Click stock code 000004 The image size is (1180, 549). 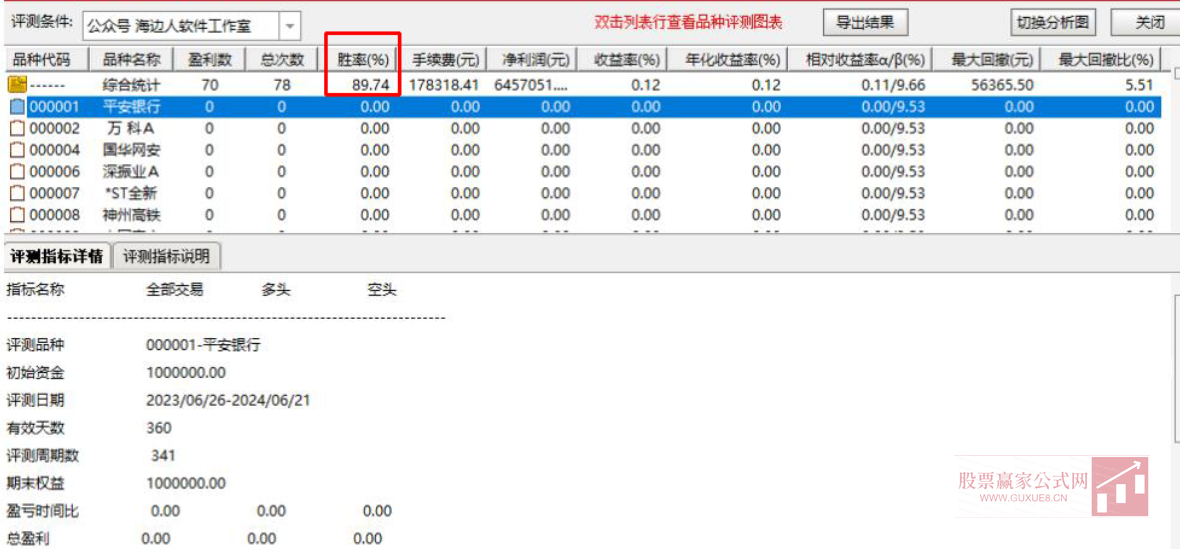54,150
